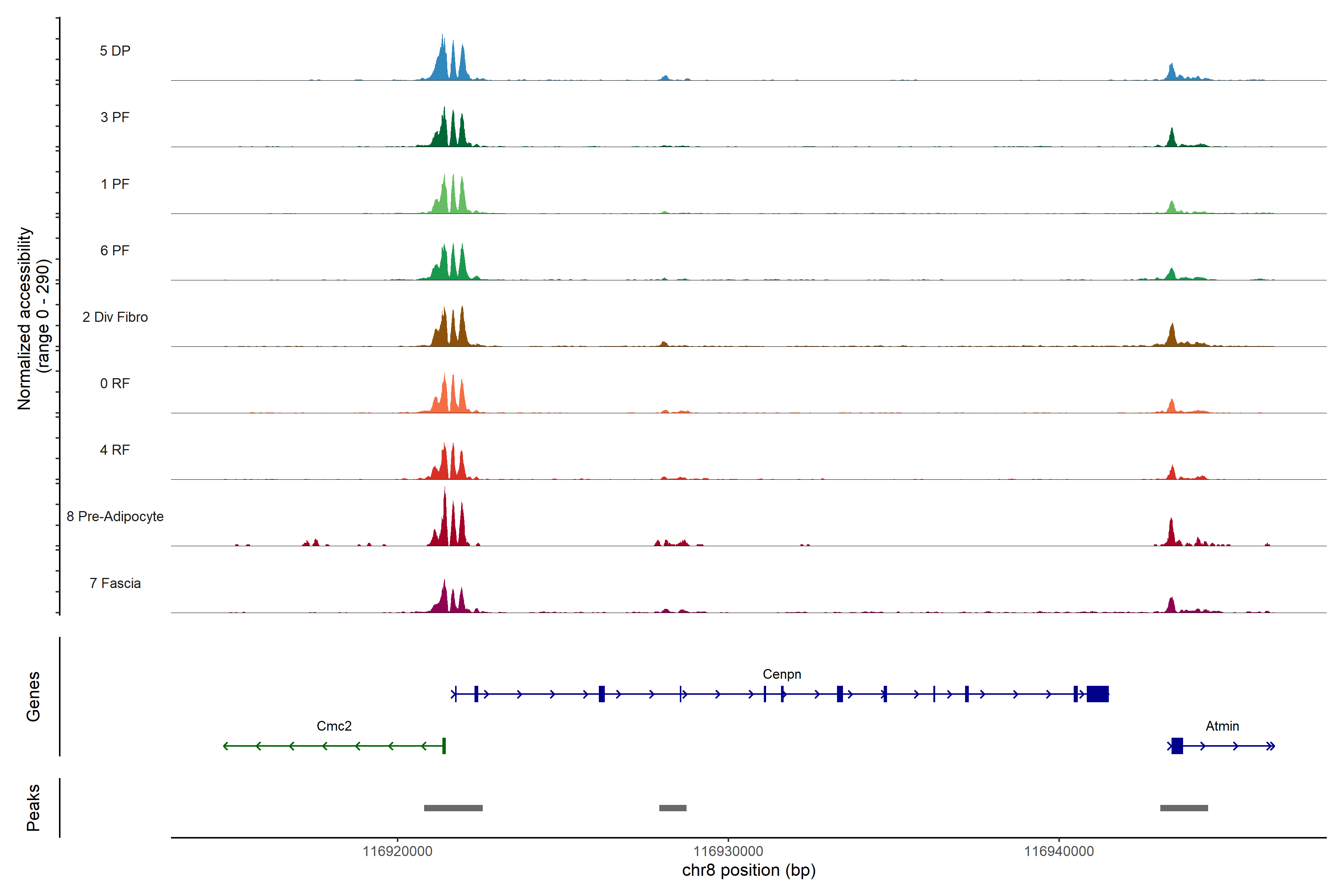Click the Cenpn gene name

pos(782,674)
